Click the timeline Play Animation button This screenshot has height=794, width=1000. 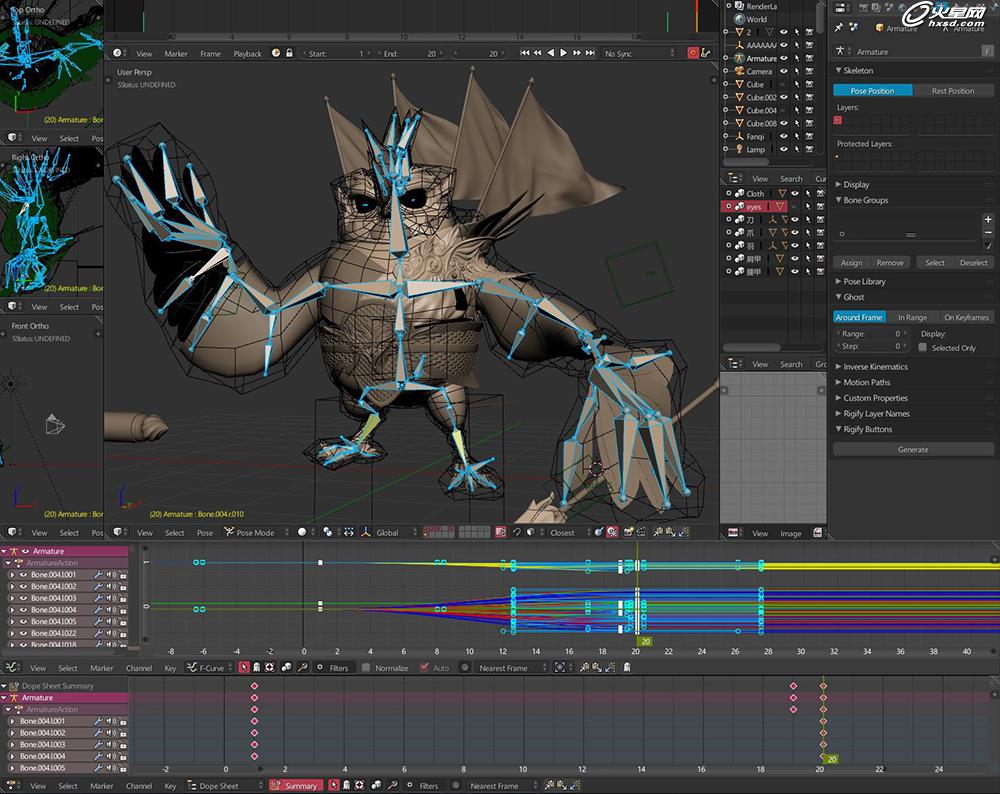point(564,53)
